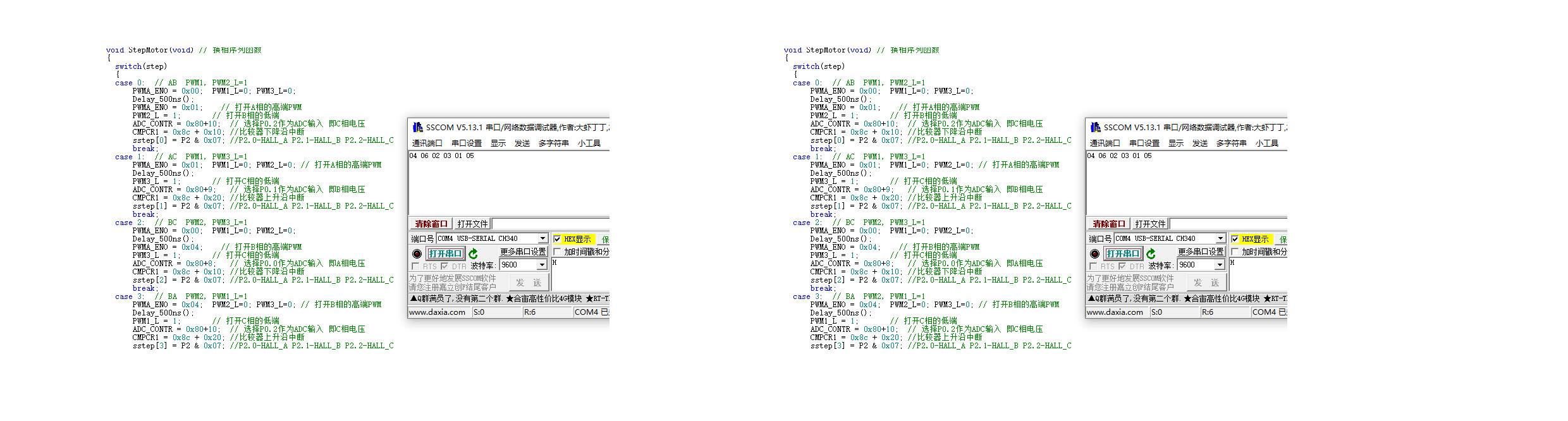1568x421 pixels.
Task: Open the 9600 波特率 dropdown in the left SSCOM window
Action: pos(542,265)
